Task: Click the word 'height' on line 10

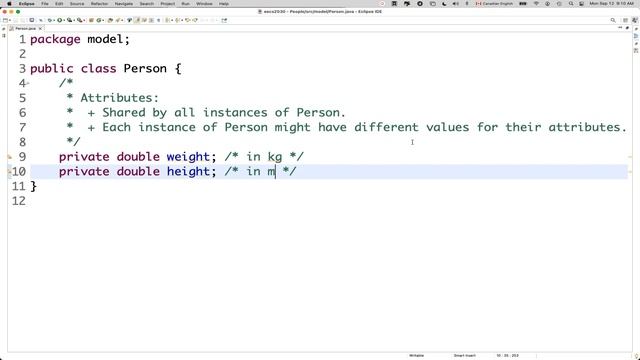Action: [188, 171]
